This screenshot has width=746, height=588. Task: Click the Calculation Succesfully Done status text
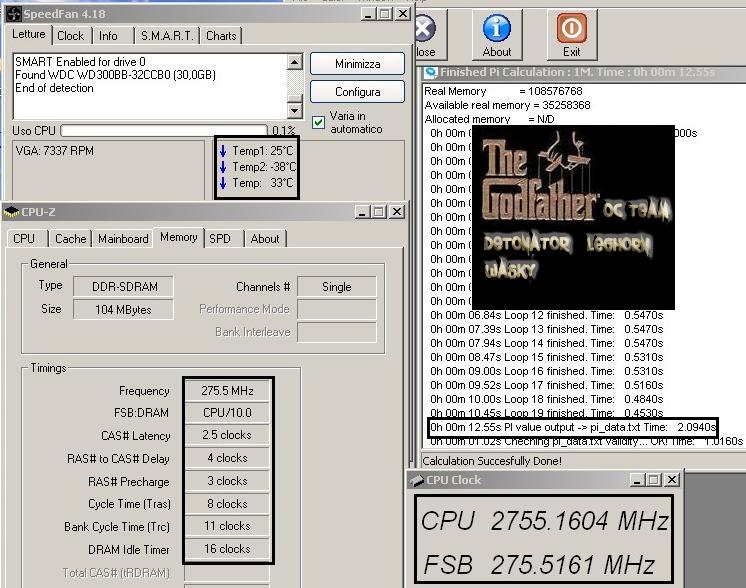tap(492, 461)
